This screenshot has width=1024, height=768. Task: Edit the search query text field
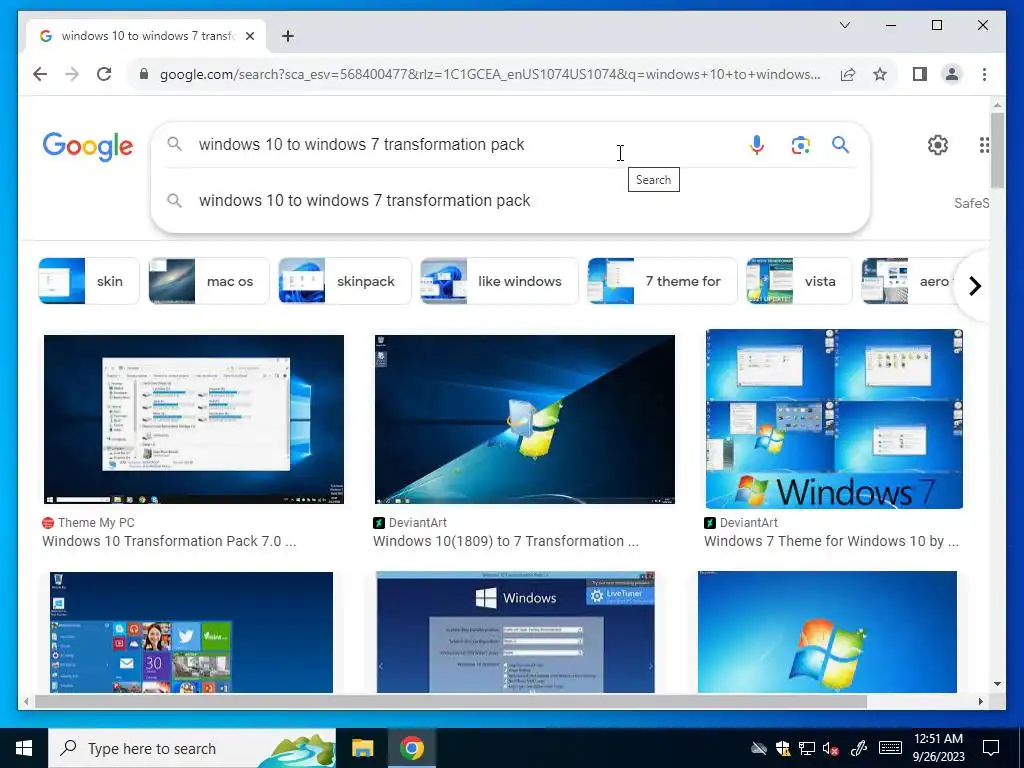[457, 144]
